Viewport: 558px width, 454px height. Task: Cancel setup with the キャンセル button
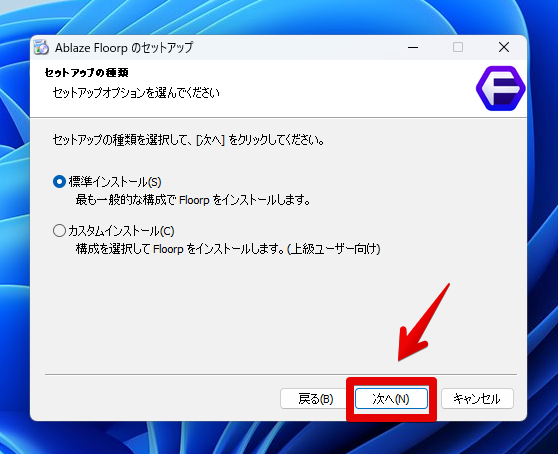477,398
